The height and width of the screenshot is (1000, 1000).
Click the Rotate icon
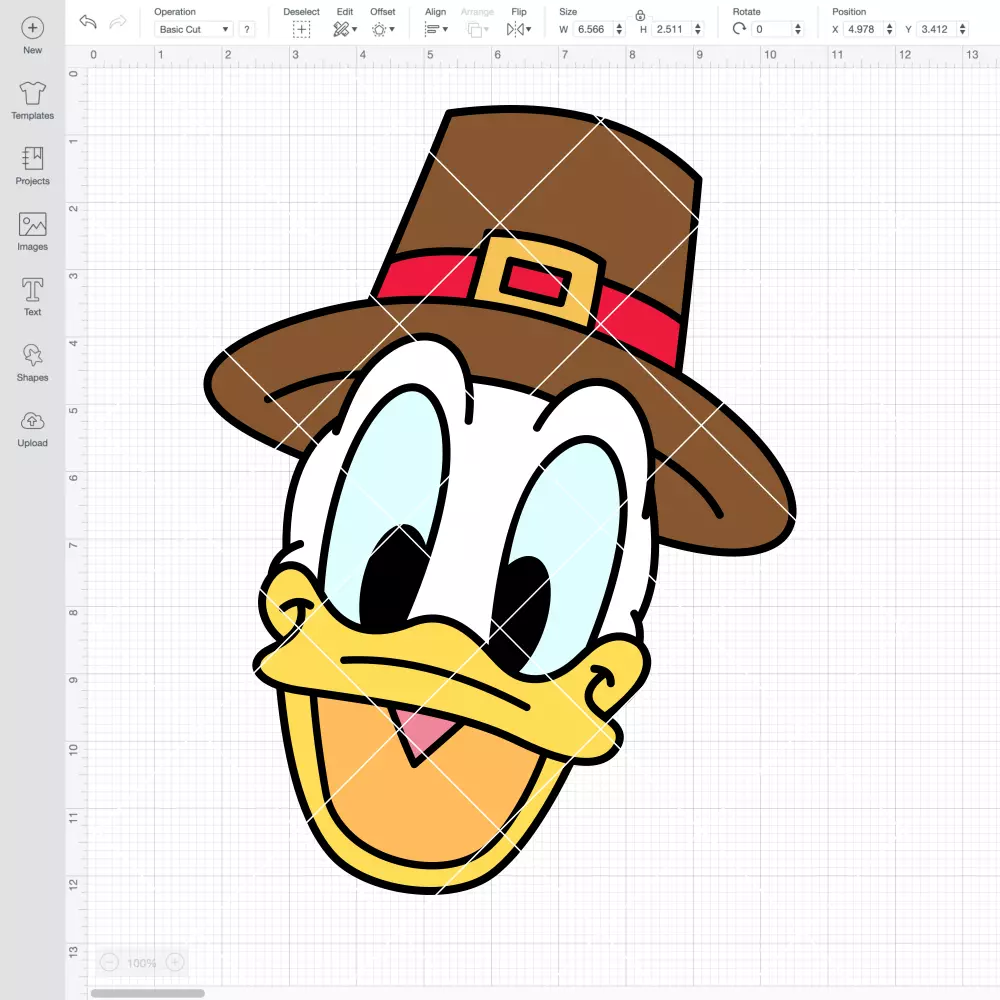(739, 29)
